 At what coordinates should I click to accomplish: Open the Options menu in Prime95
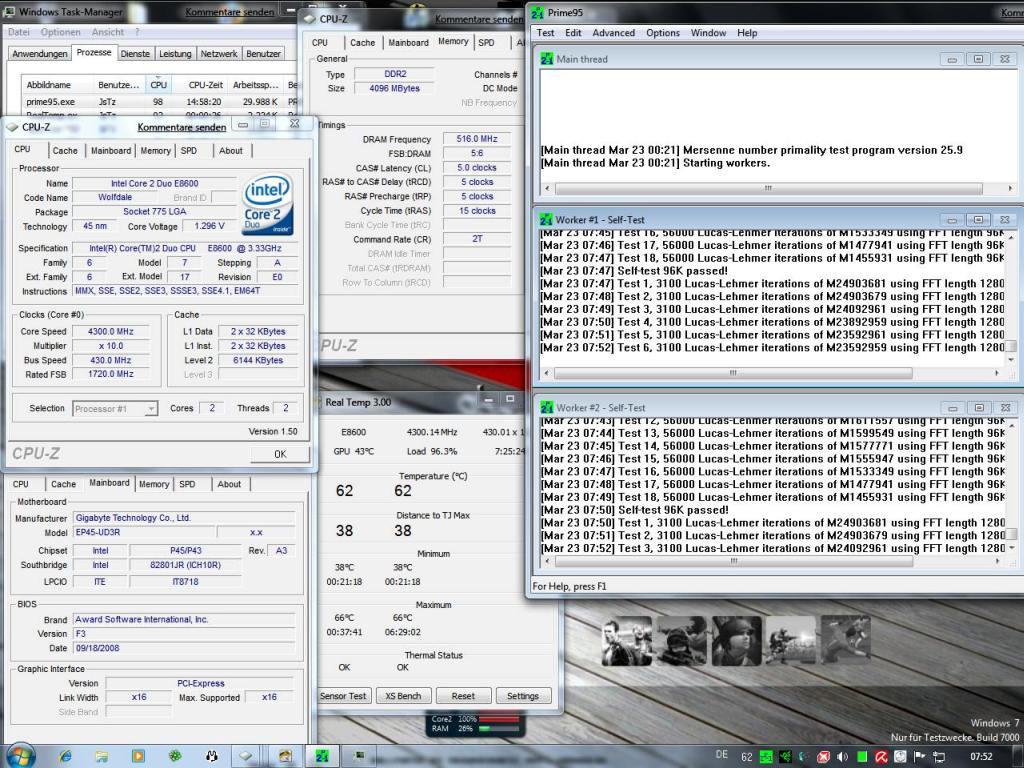(x=663, y=33)
